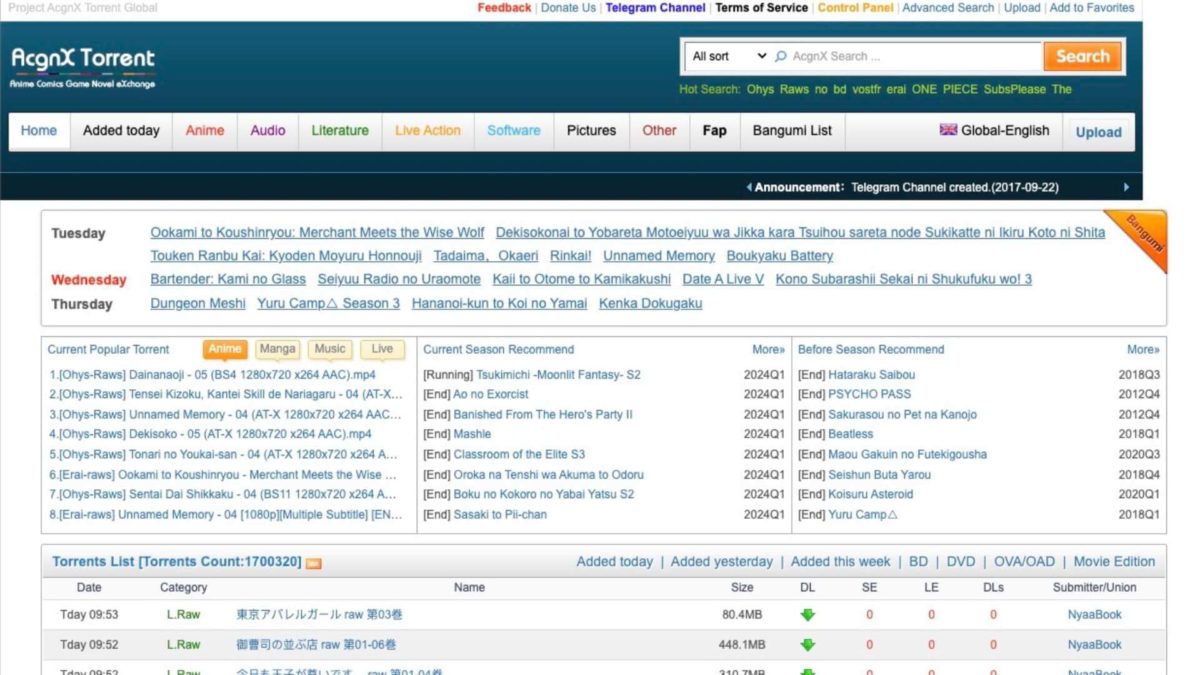Open the Telegram Channel link
The height and width of the screenshot is (675, 1200).
pos(655,8)
